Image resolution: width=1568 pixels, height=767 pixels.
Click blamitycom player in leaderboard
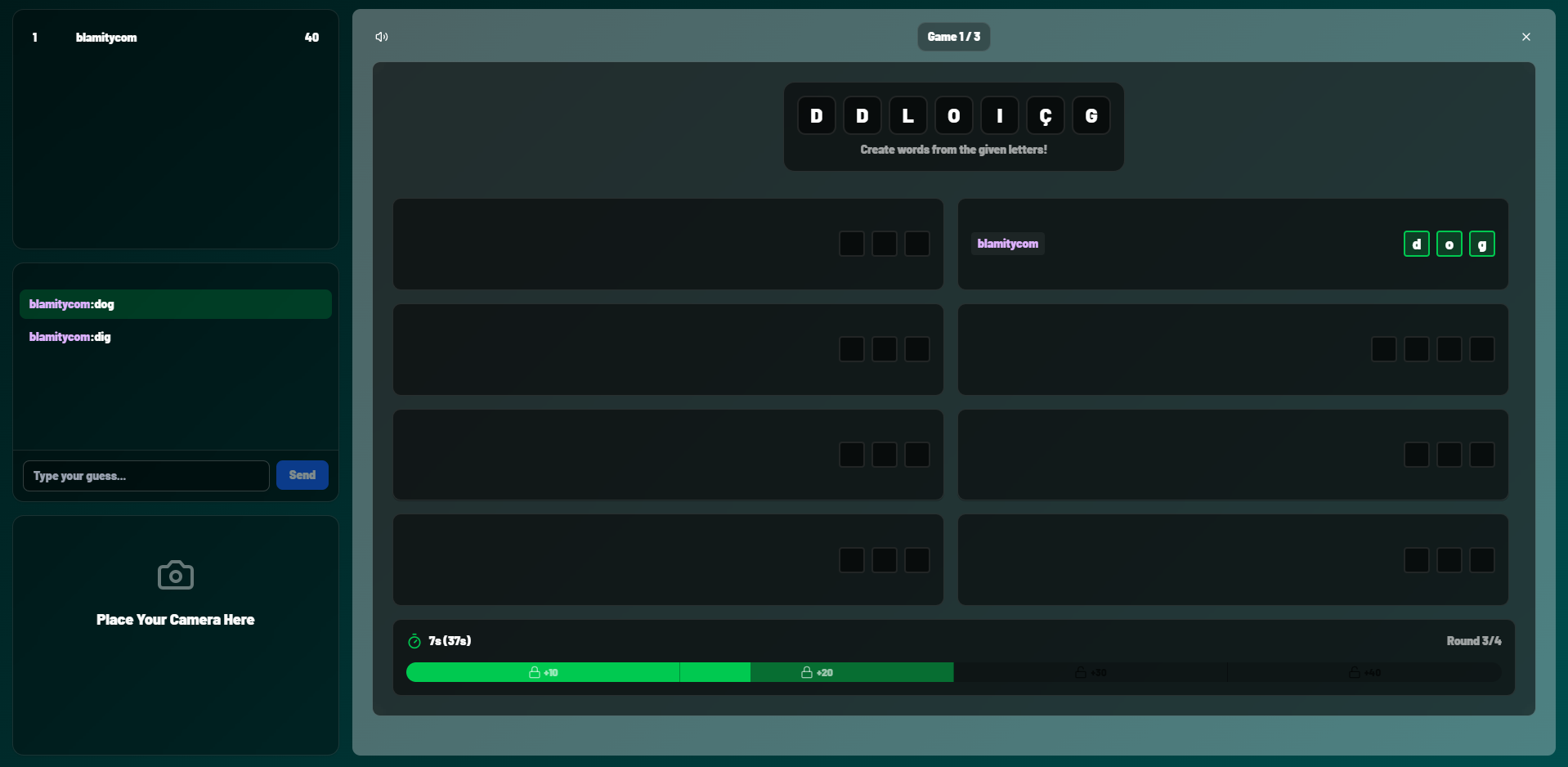coord(106,38)
